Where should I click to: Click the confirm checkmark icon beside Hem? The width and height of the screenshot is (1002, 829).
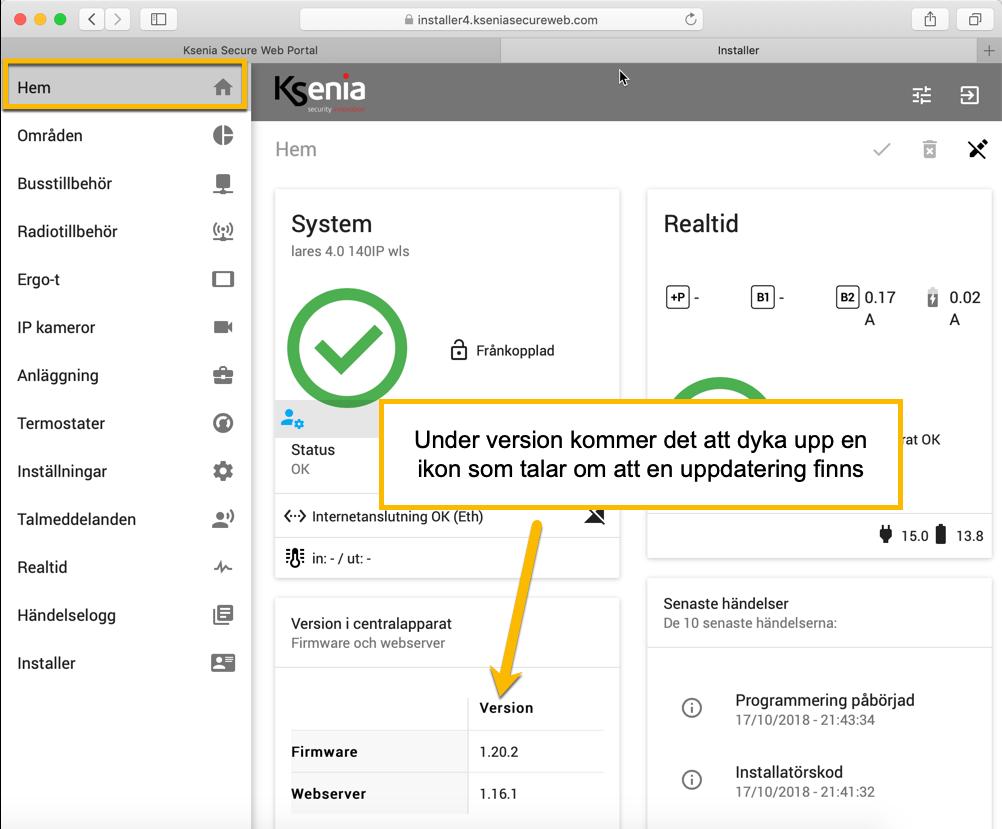[x=882, y=150]
